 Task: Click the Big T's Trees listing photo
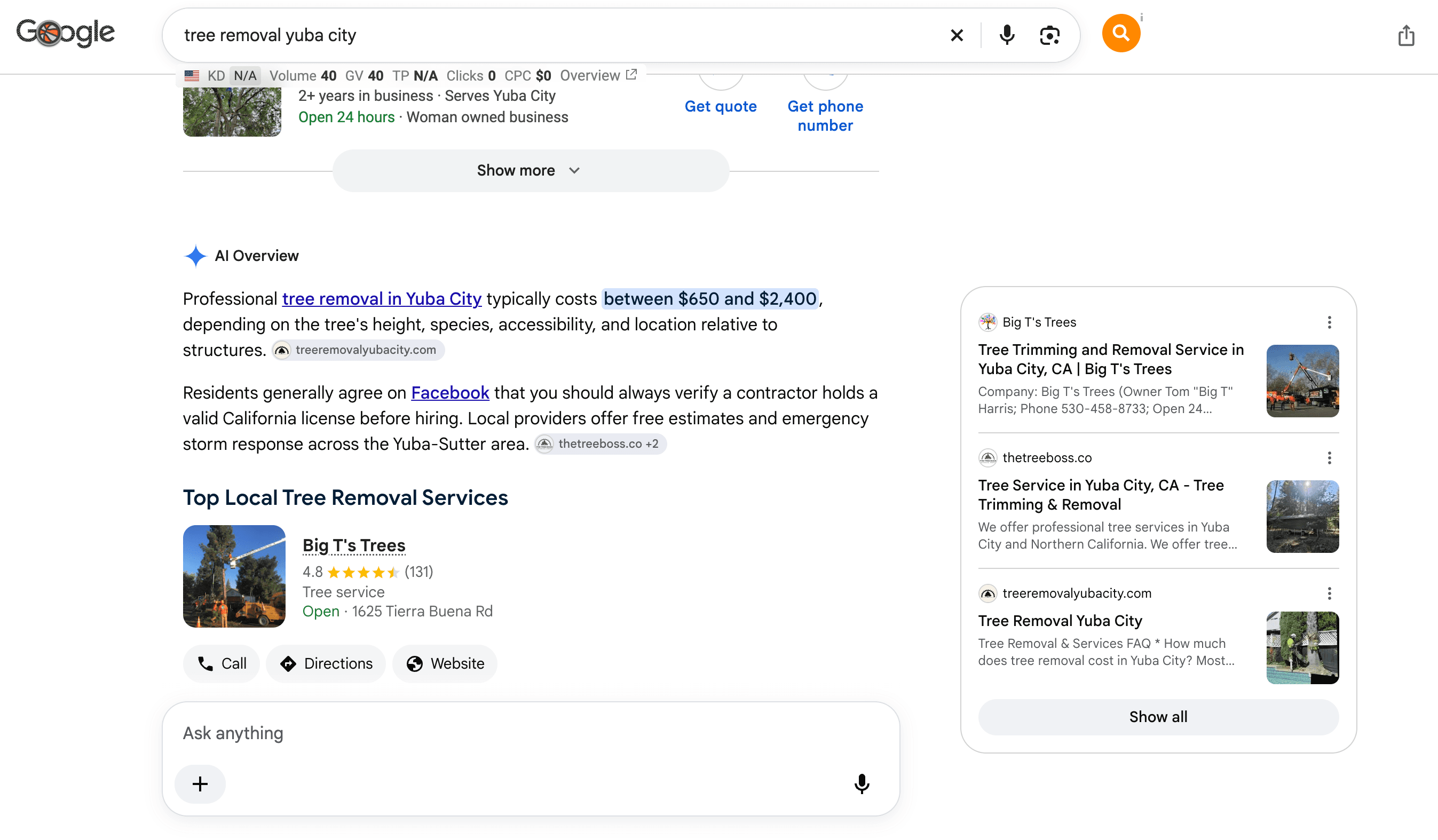[234, 576]
